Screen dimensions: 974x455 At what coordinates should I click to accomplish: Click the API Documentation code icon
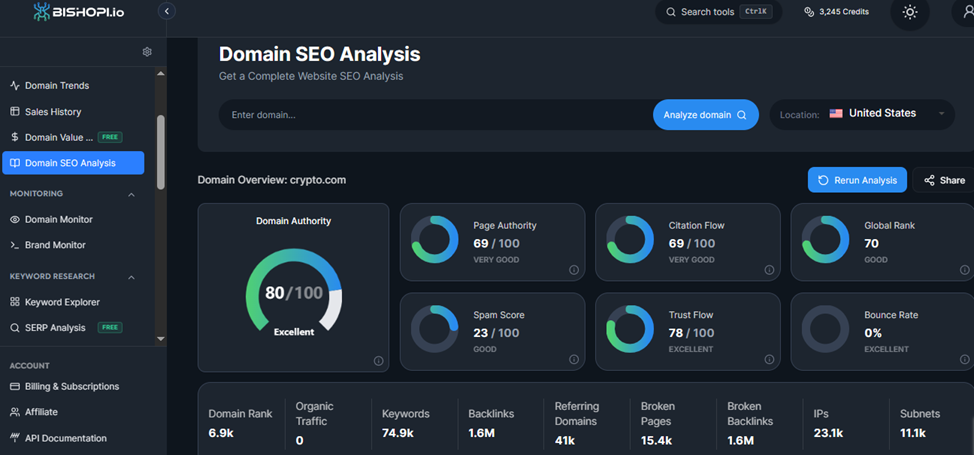point(15,438)
